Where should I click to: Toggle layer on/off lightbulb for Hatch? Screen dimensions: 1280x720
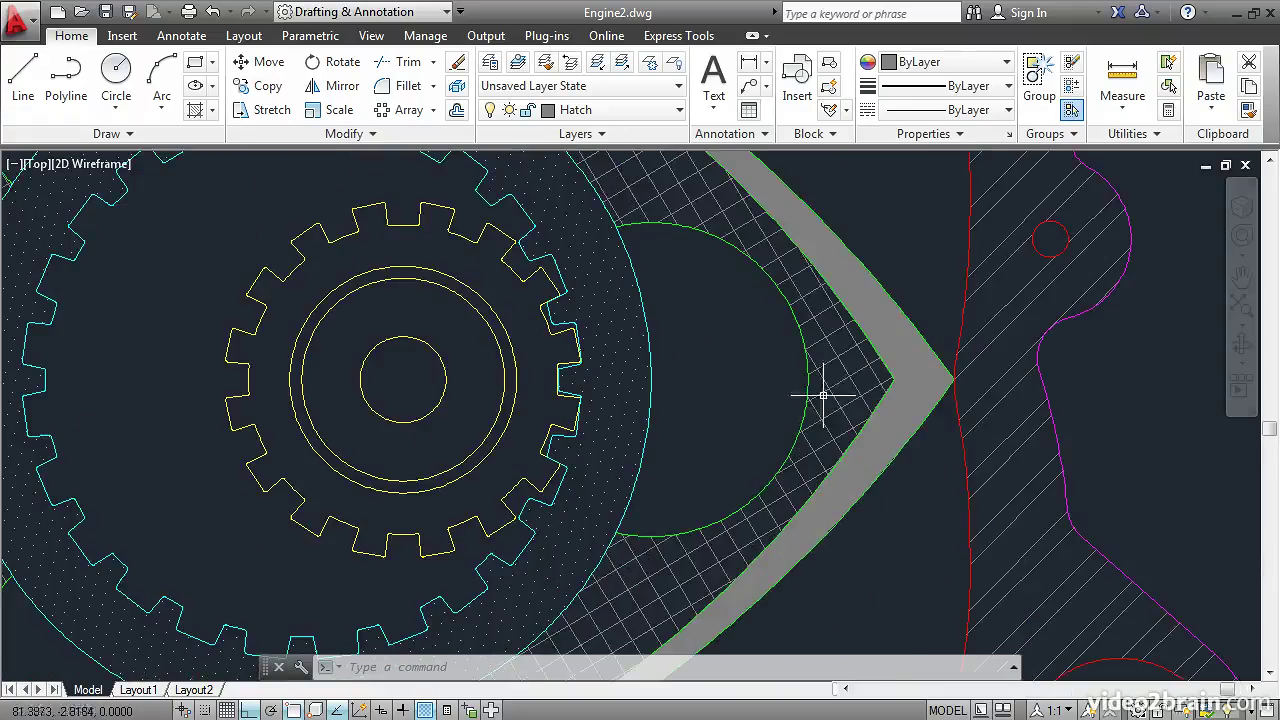(490, 110)
